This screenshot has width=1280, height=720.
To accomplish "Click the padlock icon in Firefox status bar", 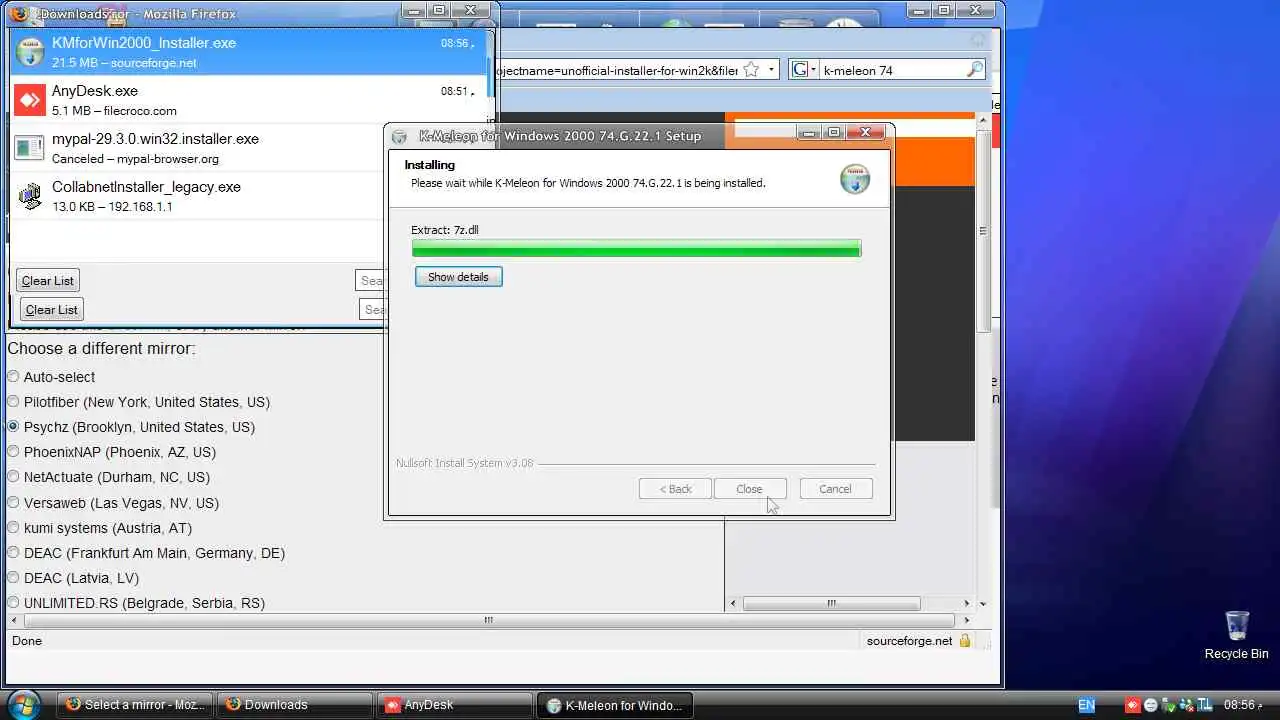I will point(965,641).
